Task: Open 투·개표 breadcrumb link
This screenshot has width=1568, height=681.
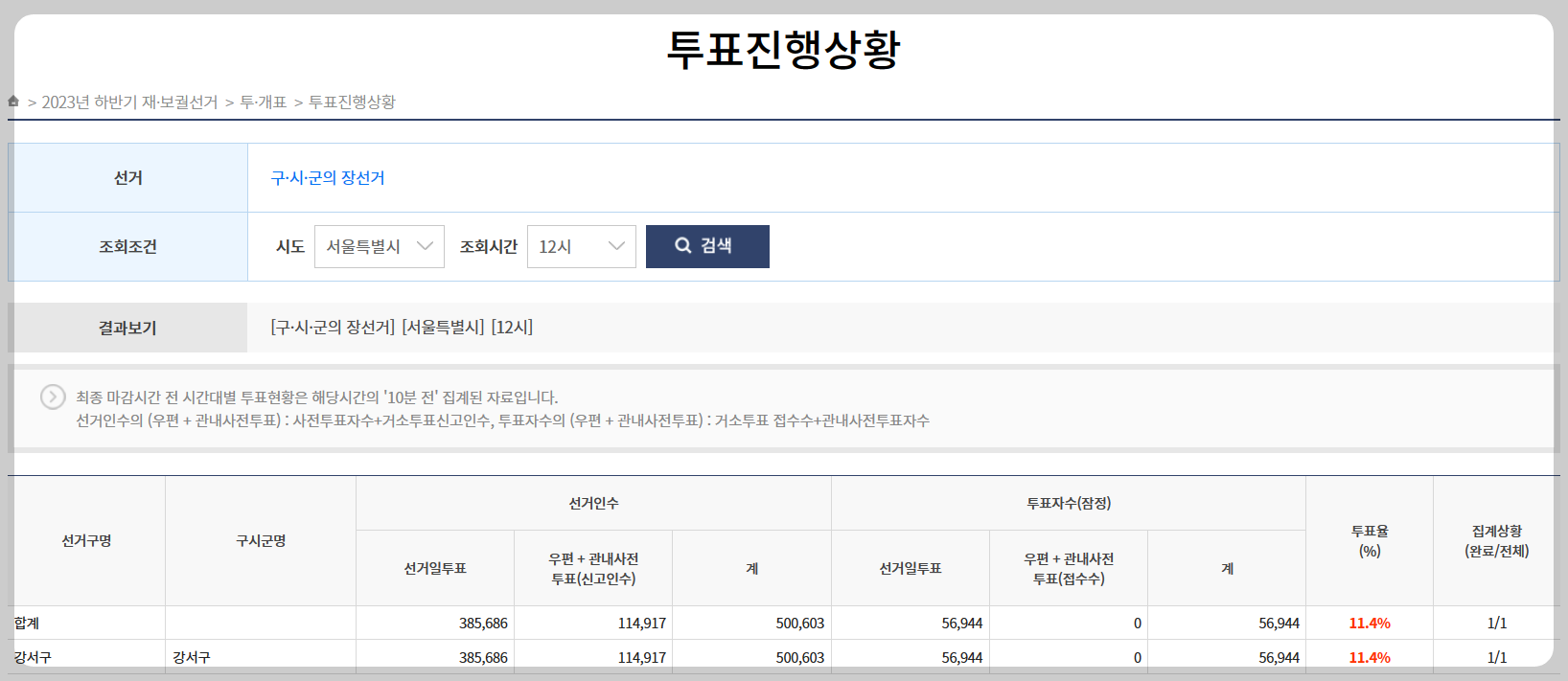Action: tap(264, 102)
